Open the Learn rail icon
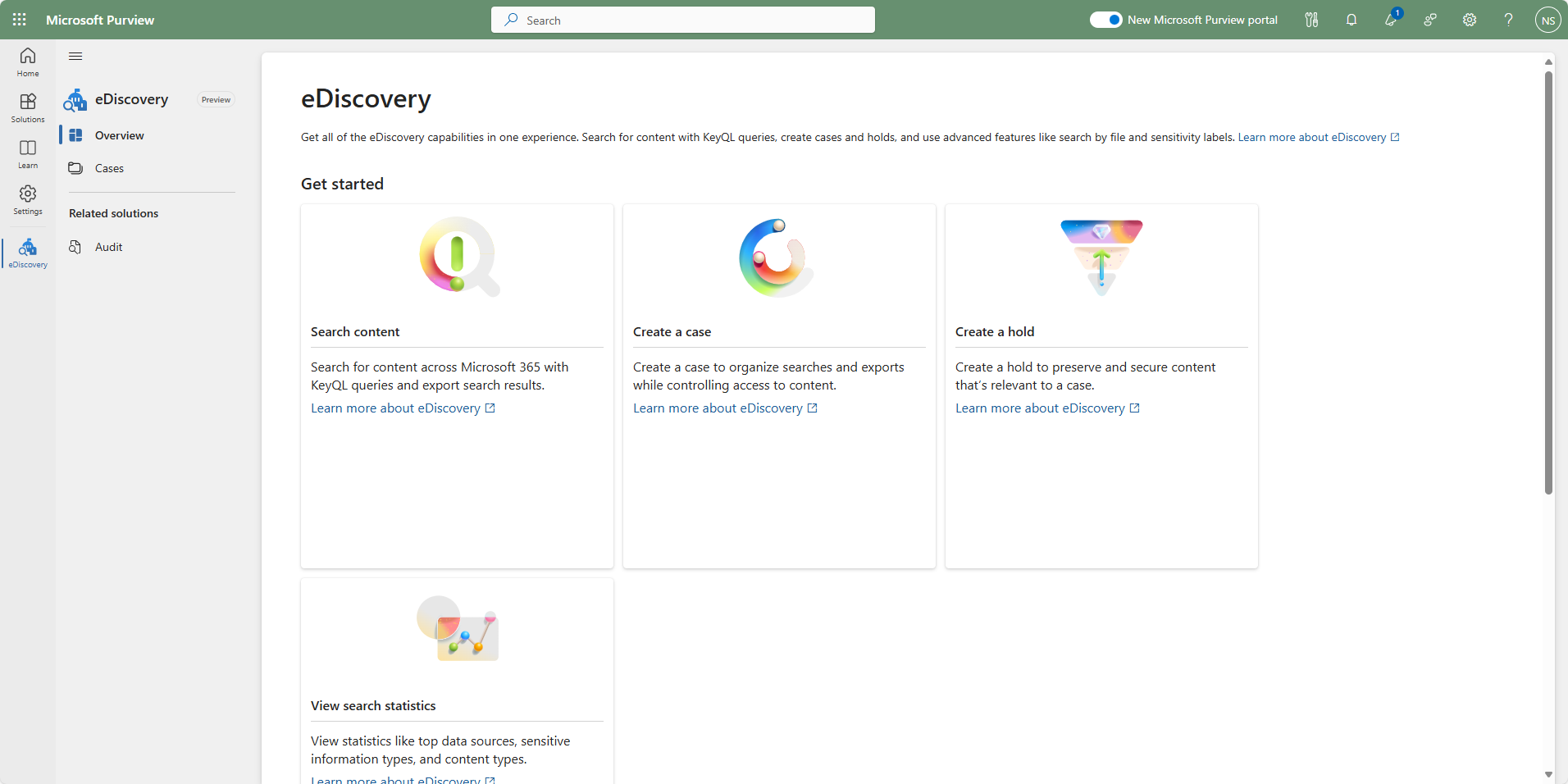1568x784 pixels. click(28, 153)
